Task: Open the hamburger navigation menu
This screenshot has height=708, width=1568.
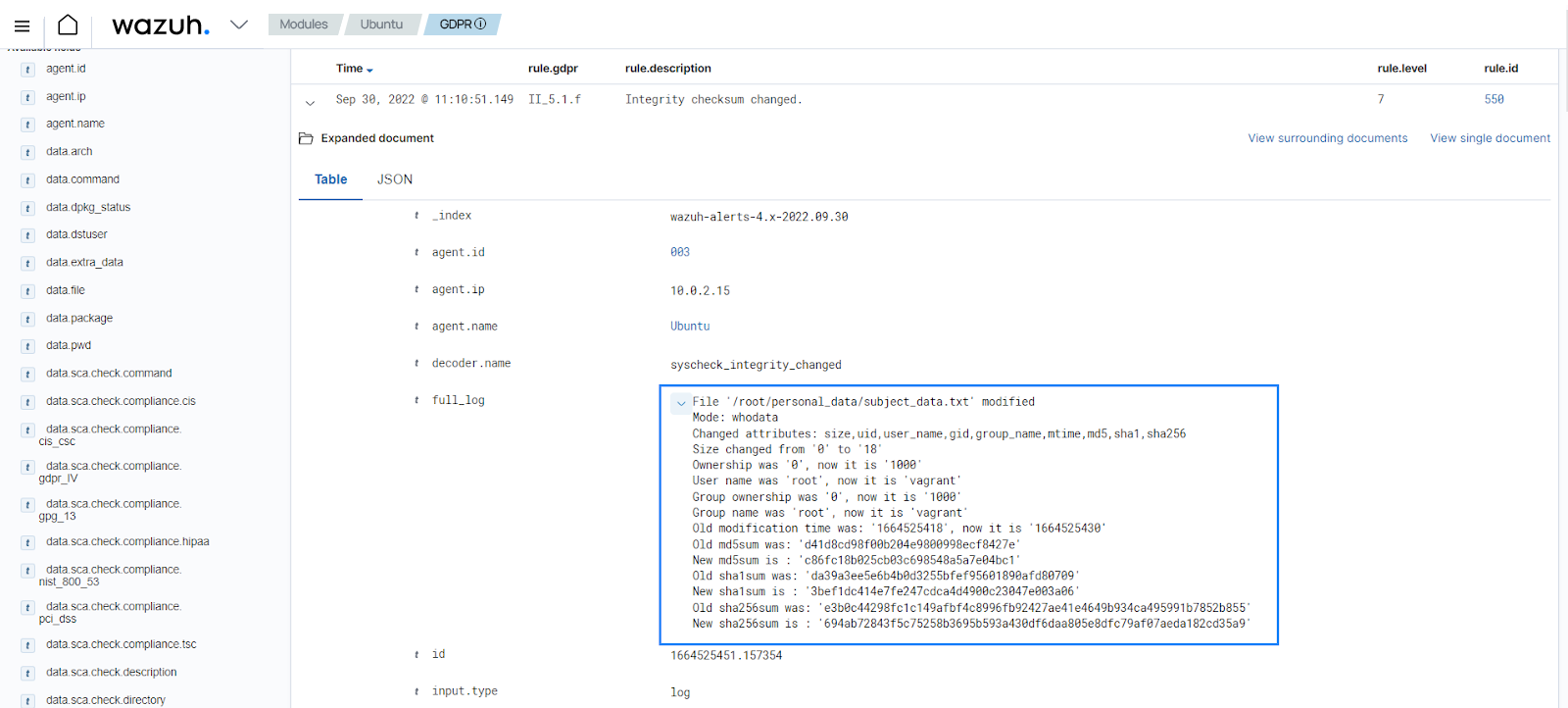Action: 22,25
